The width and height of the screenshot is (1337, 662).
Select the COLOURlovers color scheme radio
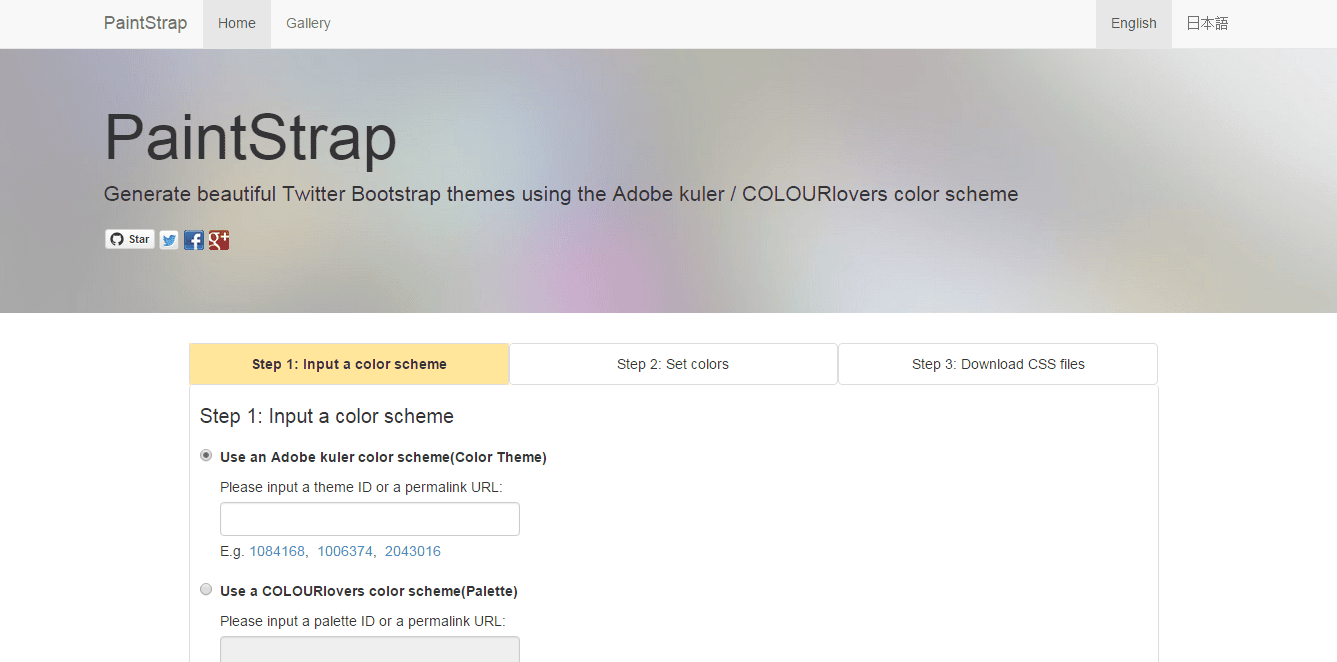click(206, 590)
